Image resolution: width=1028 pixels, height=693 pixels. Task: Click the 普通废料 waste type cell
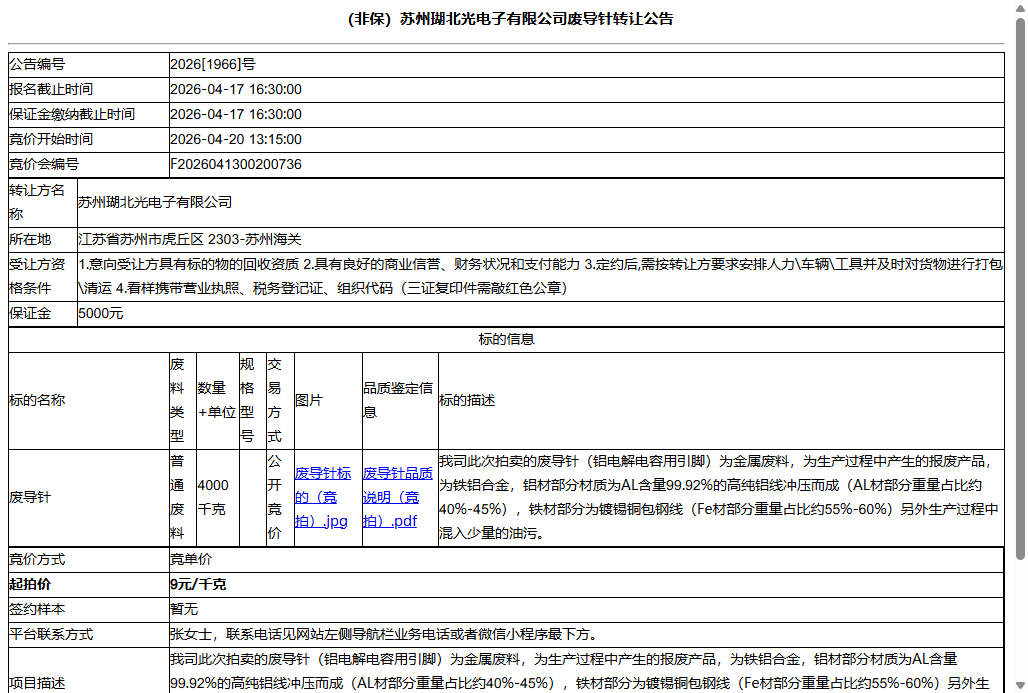tap(183, 498)
